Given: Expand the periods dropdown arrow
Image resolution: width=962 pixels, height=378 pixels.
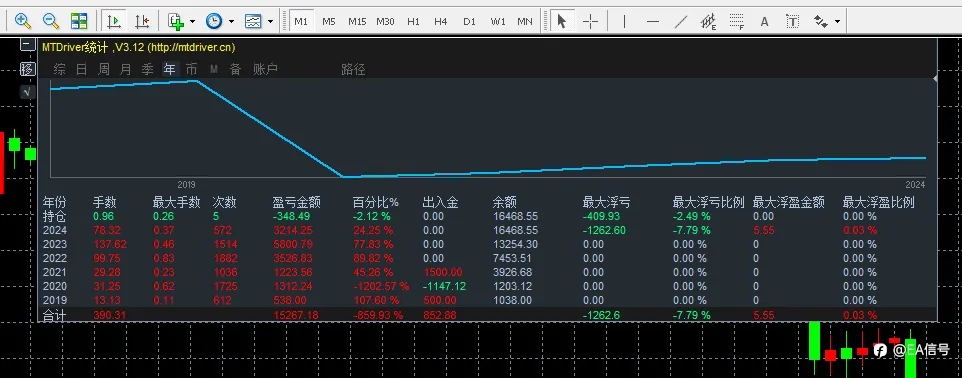Looking at the screenshot, I should tap(231, 21).
